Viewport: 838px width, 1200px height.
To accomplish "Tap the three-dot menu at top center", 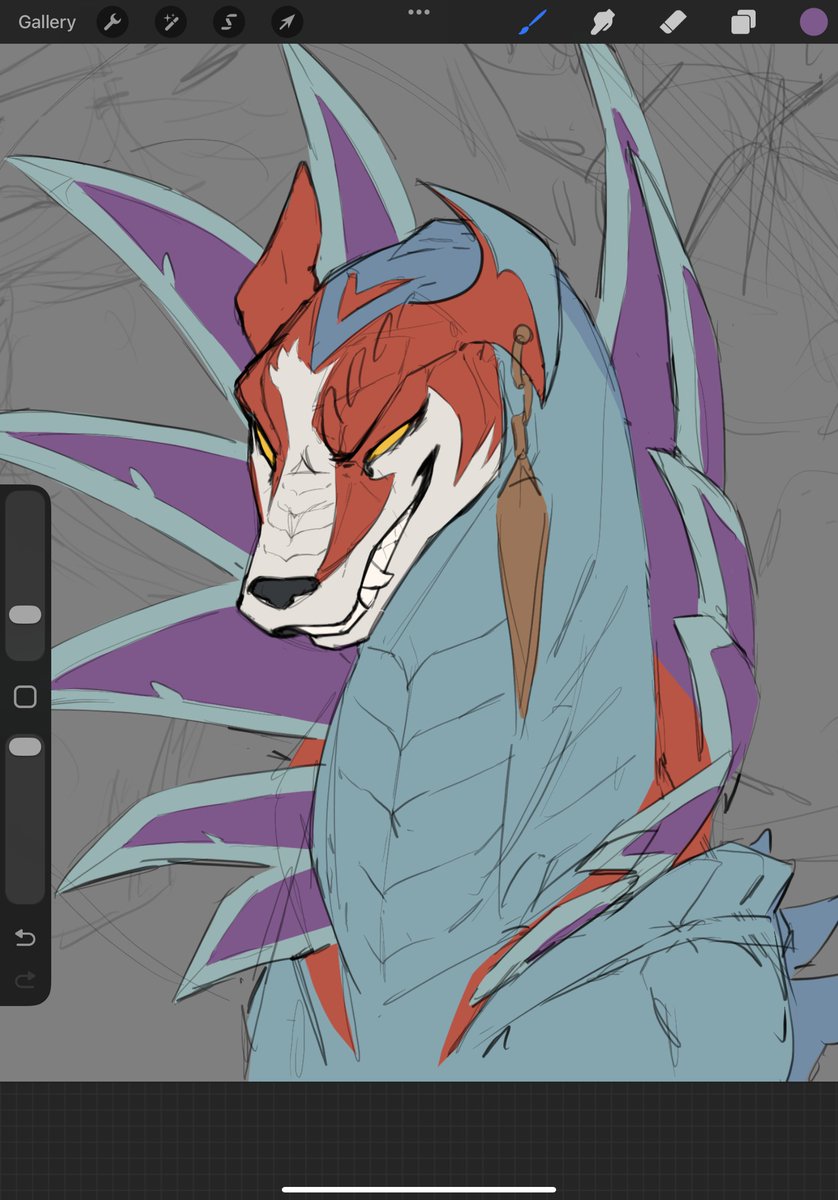I will click(419, 12).
